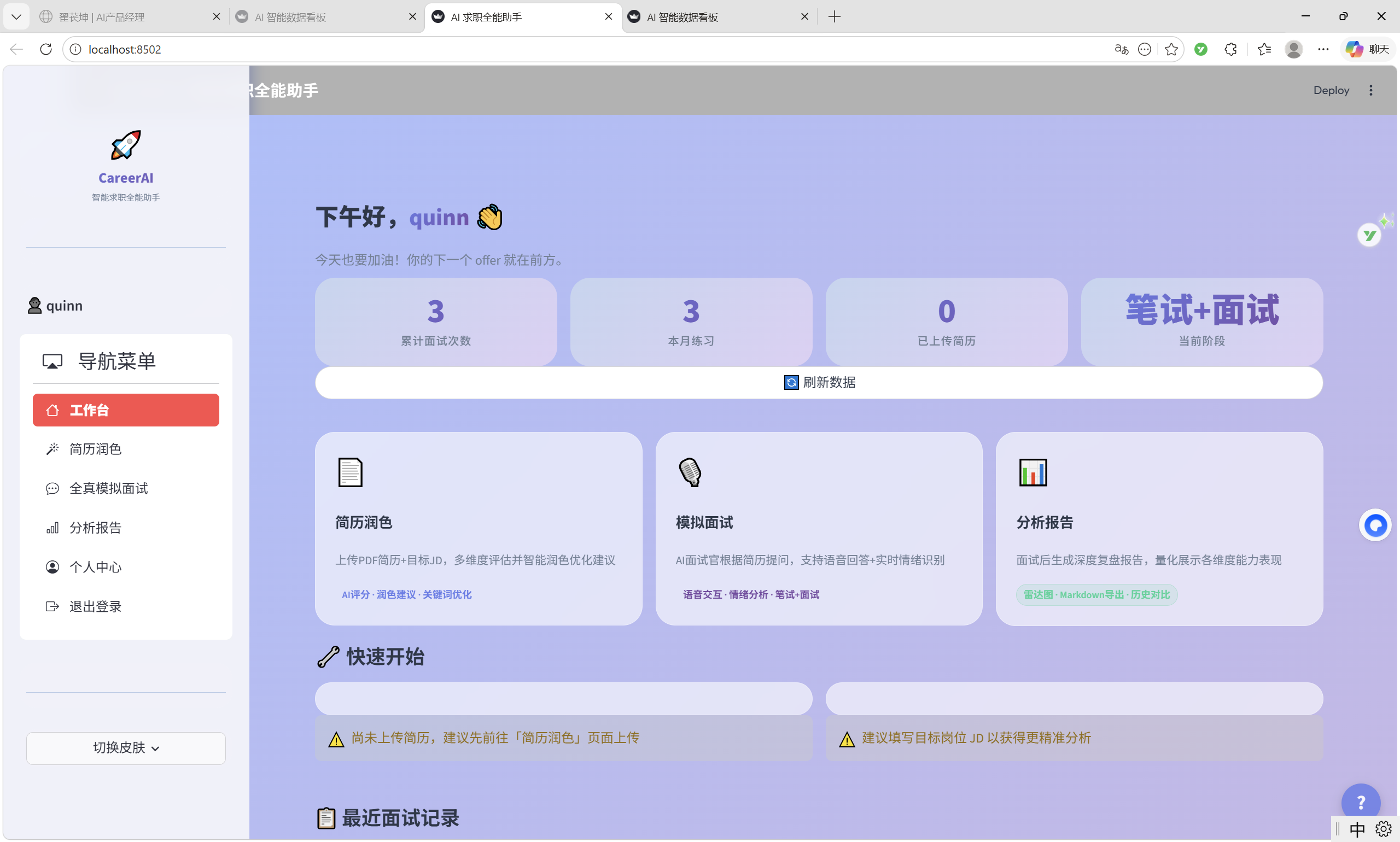Click the chart icon on the 分析报告 card

tap(1033, 472)
